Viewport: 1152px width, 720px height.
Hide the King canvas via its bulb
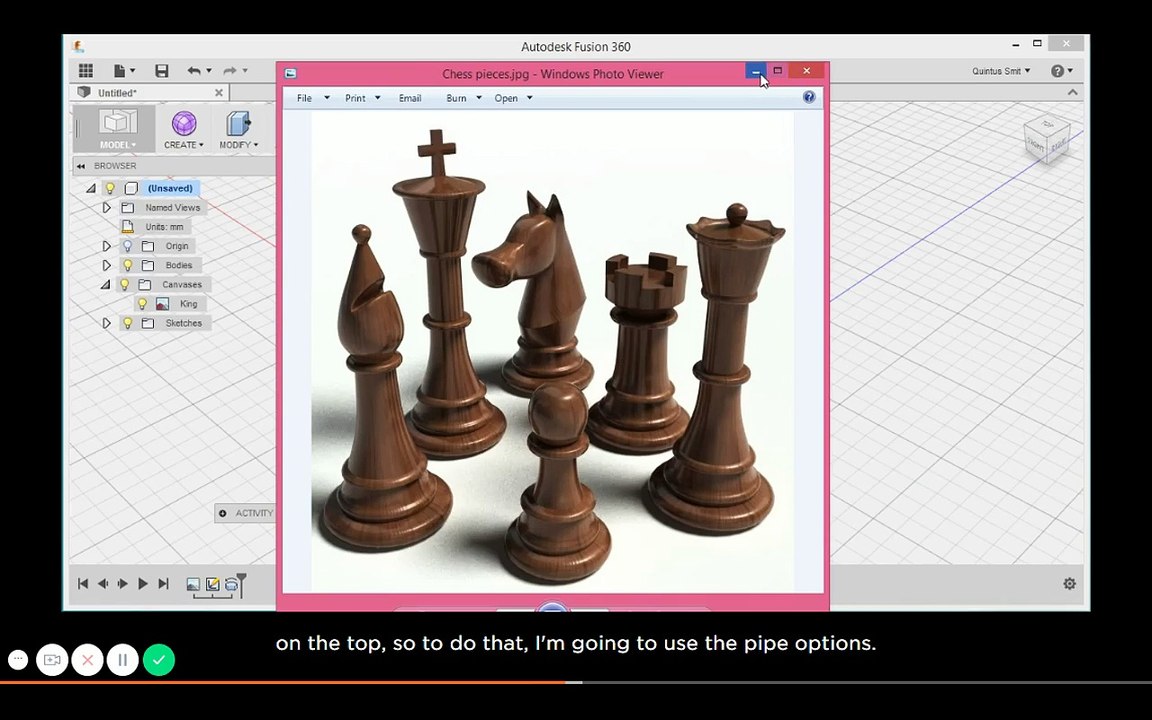(x=143, y=303)
